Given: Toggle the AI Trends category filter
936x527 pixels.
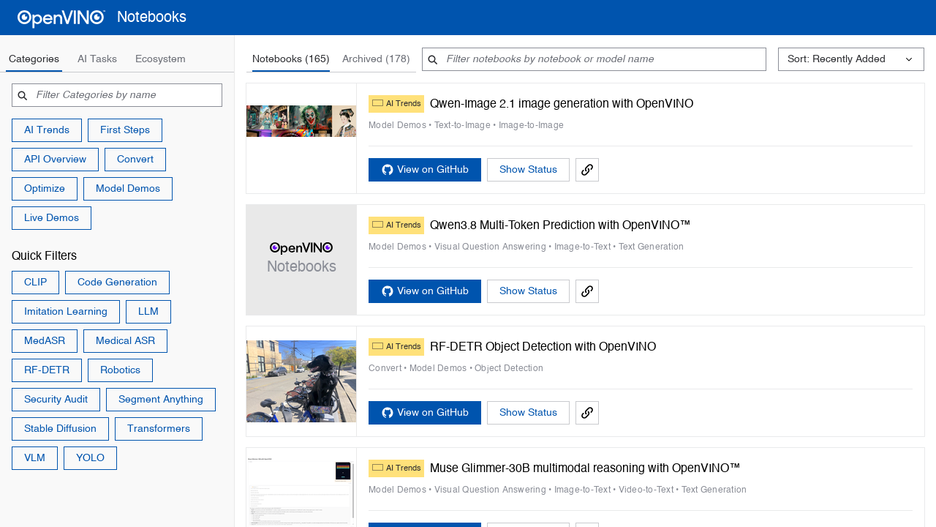Looking at the screenshot, I should pos(47,130).
